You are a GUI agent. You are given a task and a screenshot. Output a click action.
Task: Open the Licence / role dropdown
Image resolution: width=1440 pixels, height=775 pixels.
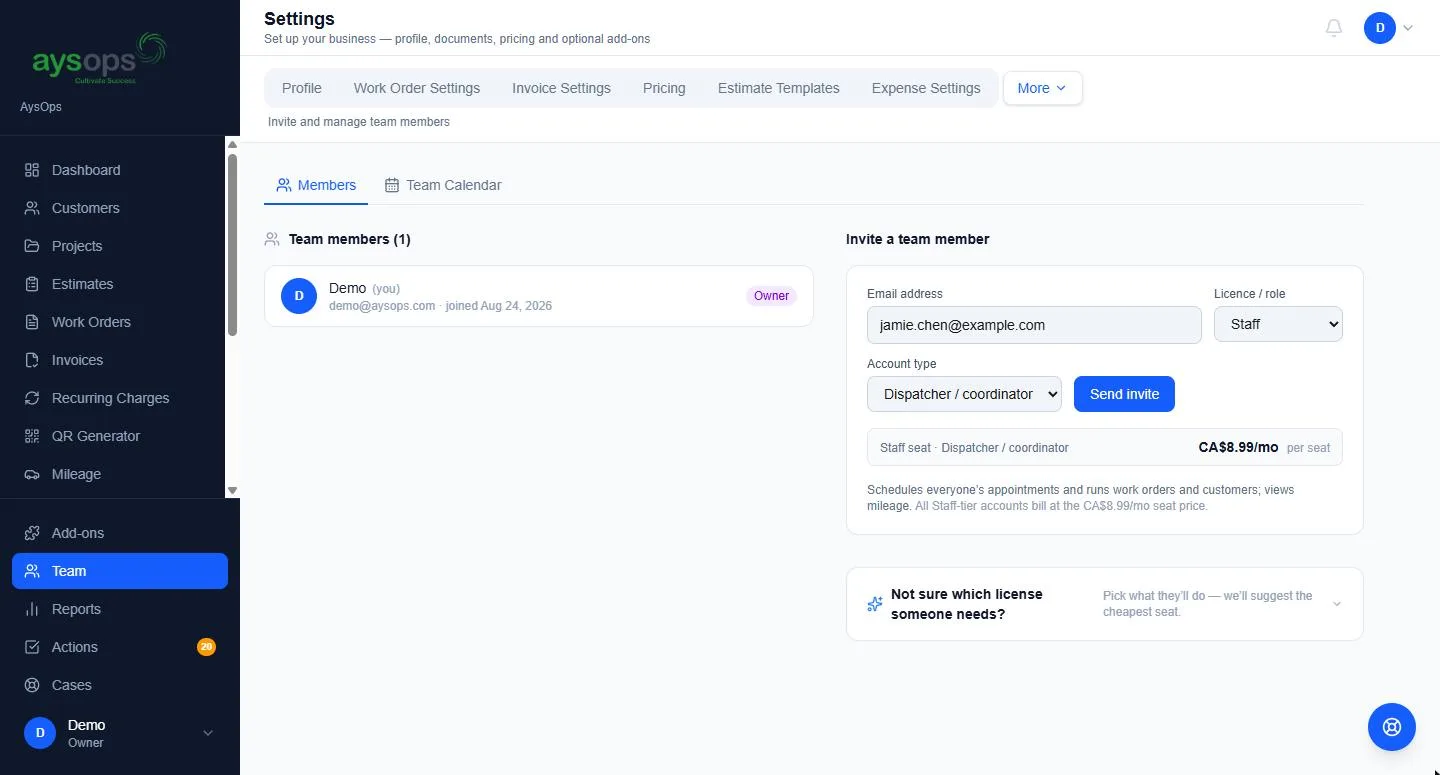pos(1278,324)
